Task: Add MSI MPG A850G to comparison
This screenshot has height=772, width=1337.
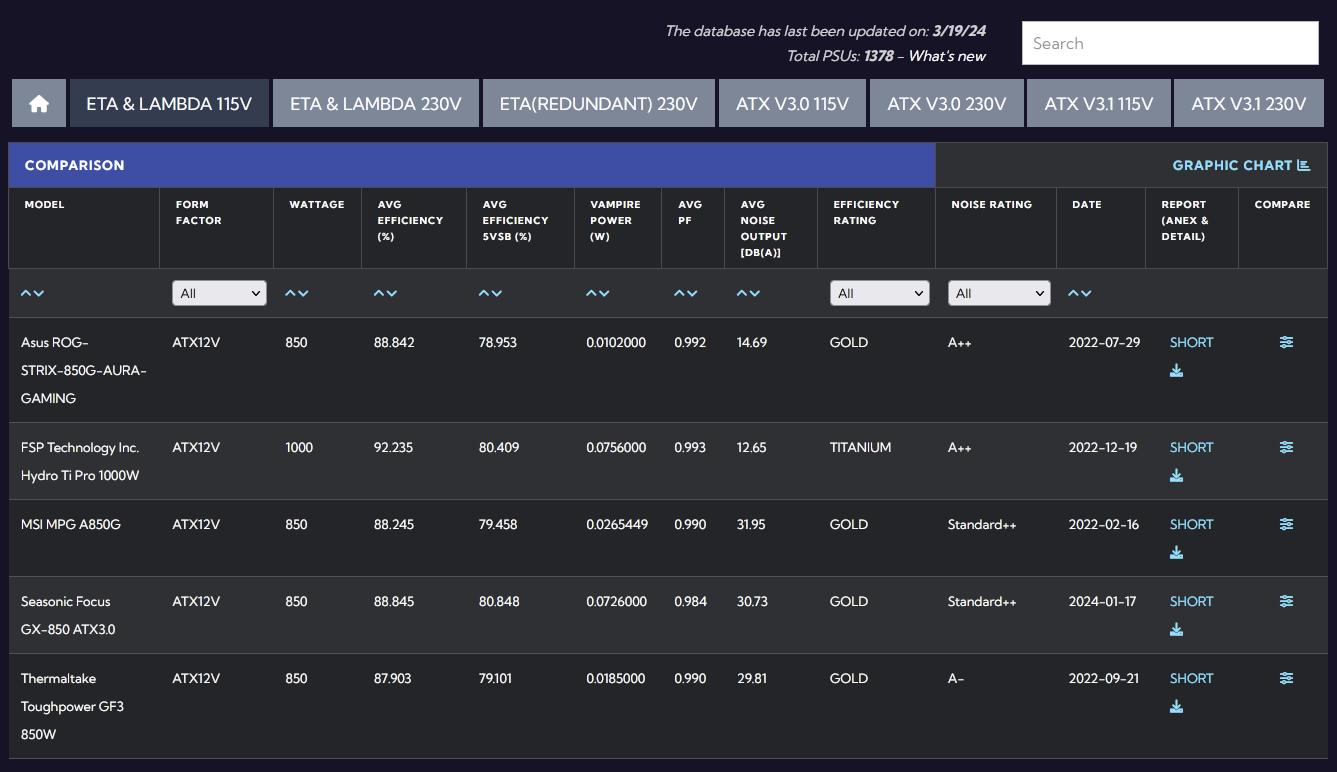Action: coord(1286,524)
